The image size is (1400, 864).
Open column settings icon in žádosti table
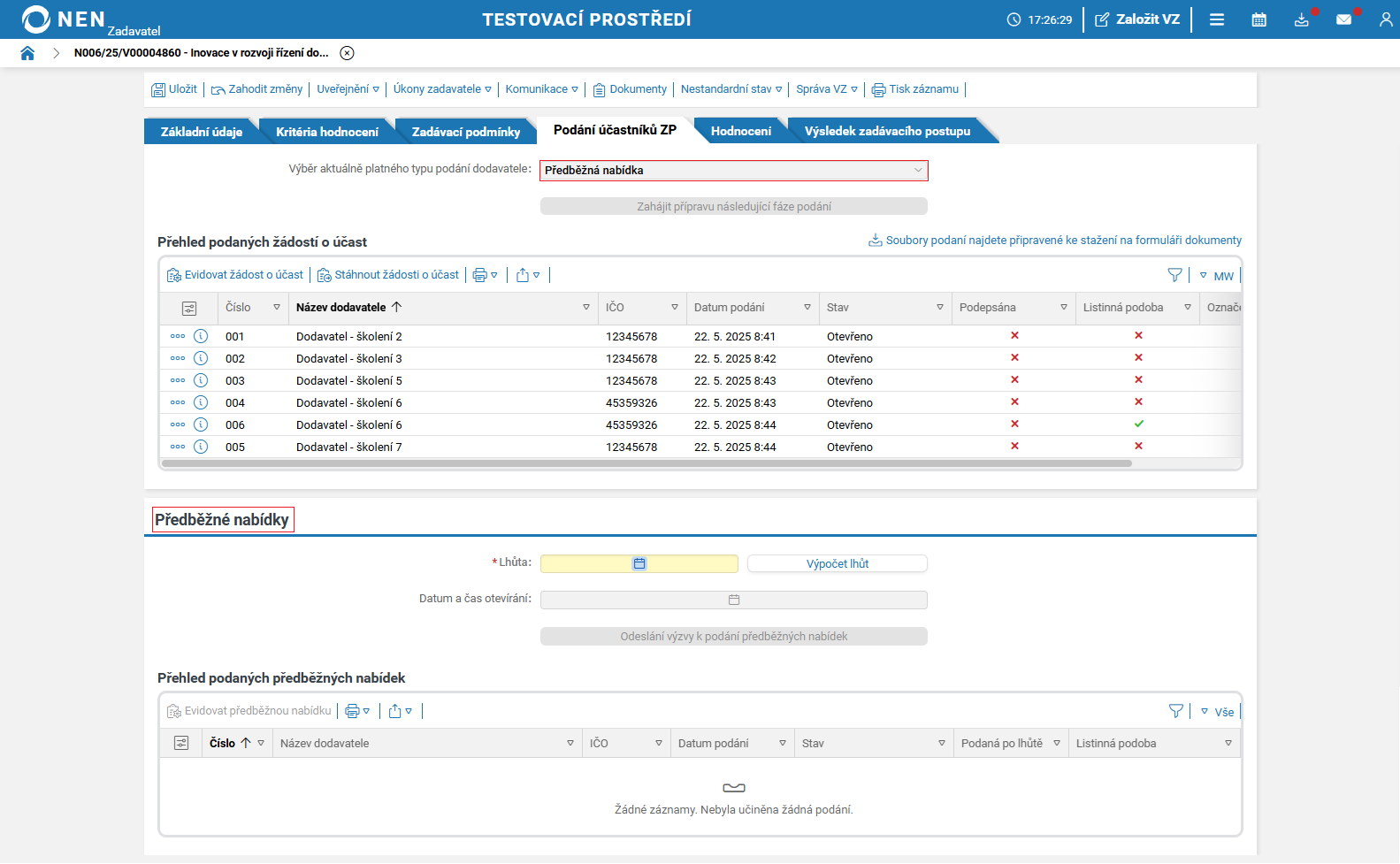tap(189, 308)
